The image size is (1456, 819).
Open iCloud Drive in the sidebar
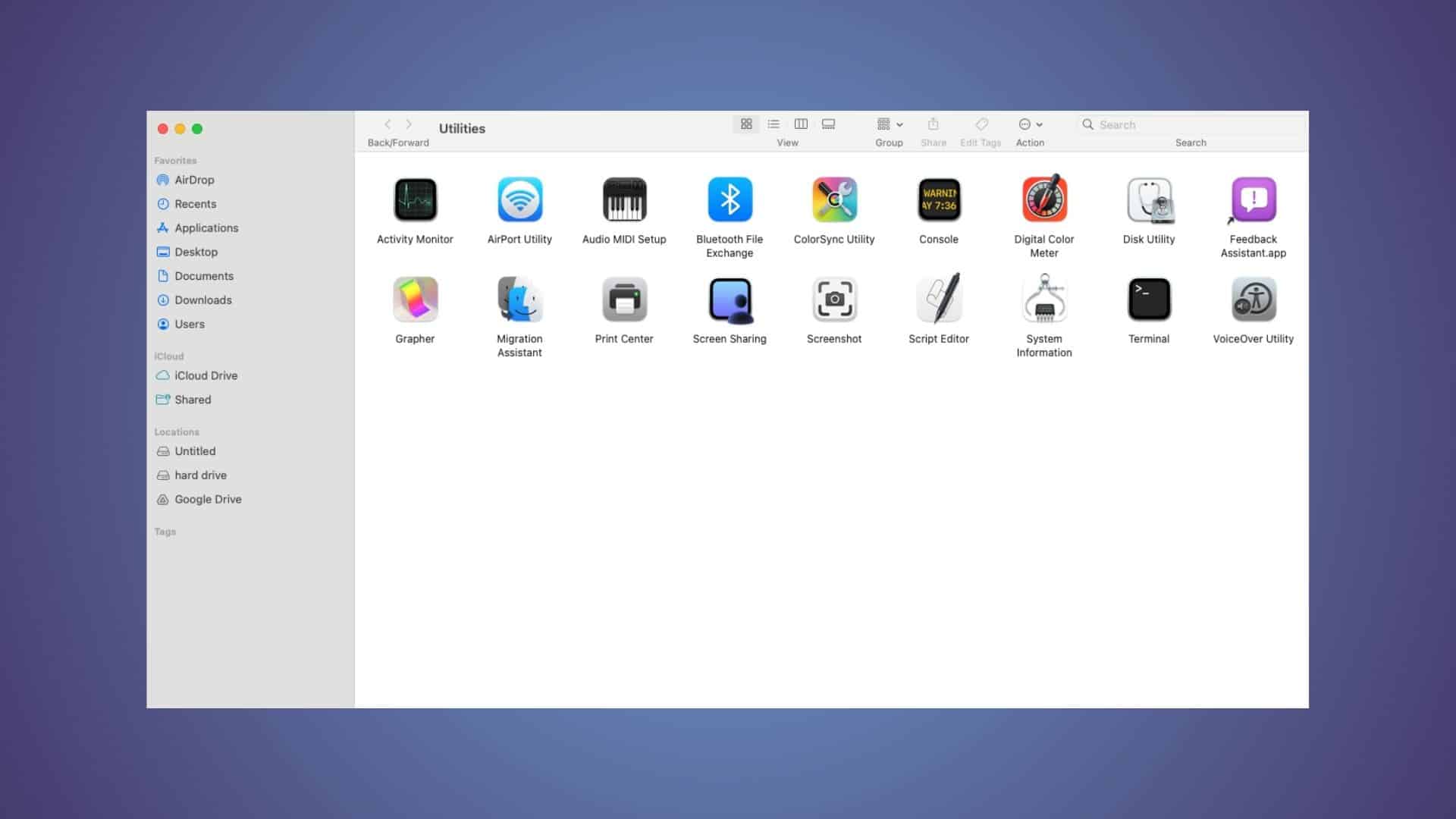tap(206, 375)
